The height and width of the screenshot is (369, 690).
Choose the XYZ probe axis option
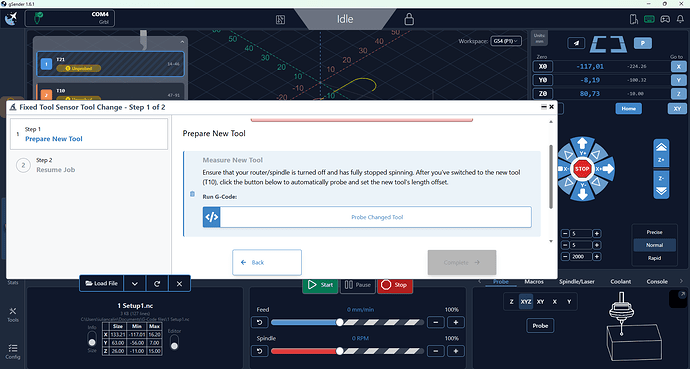pyautogui.click(x=526, y=302)
